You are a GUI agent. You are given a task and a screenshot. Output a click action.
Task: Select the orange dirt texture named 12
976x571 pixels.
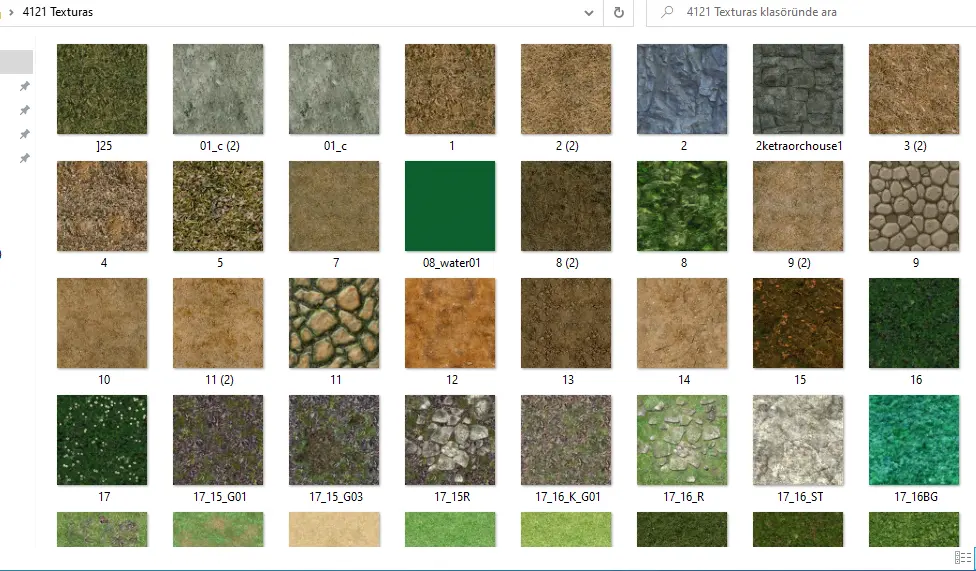coord(450,323)
